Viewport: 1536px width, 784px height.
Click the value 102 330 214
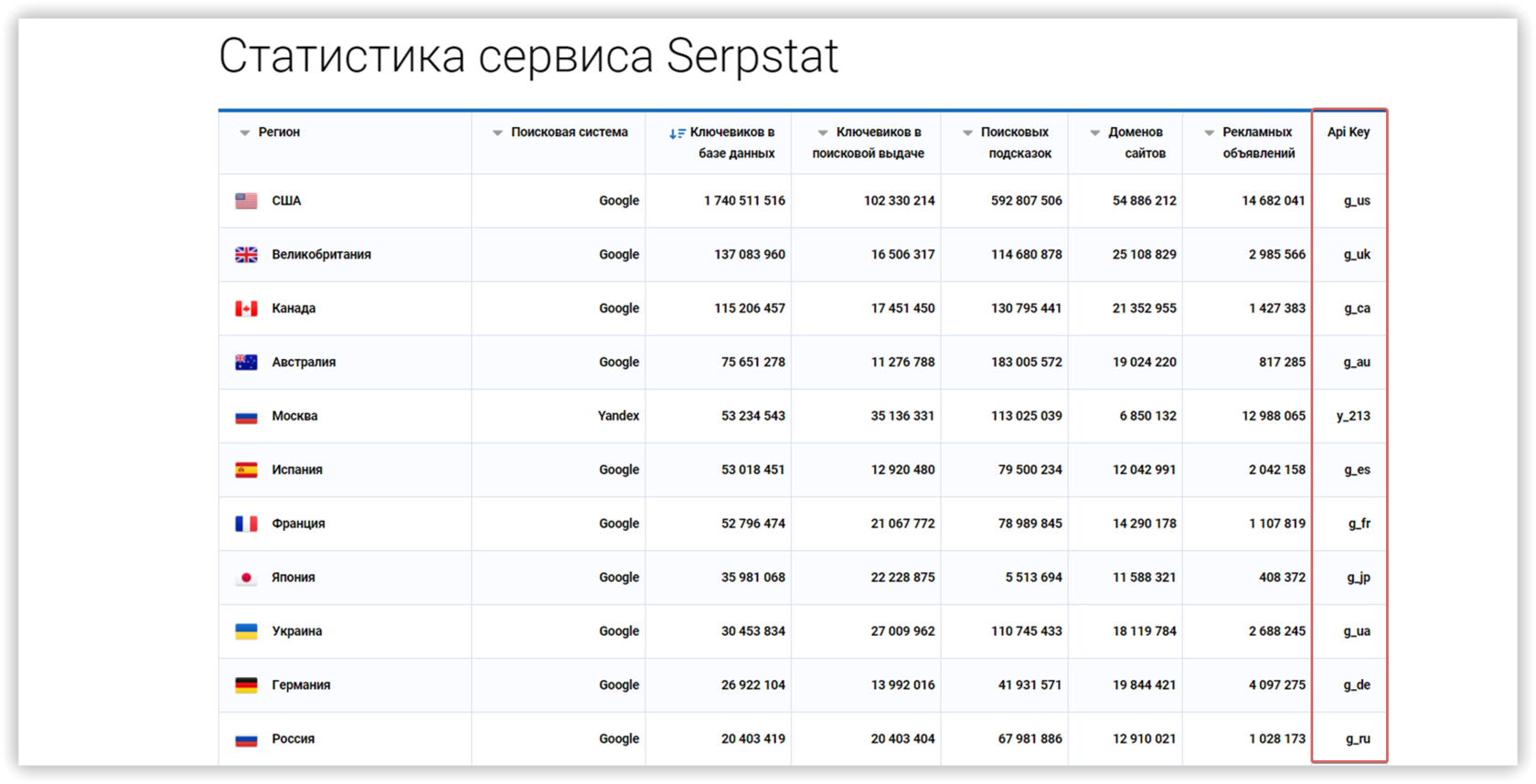900,201
